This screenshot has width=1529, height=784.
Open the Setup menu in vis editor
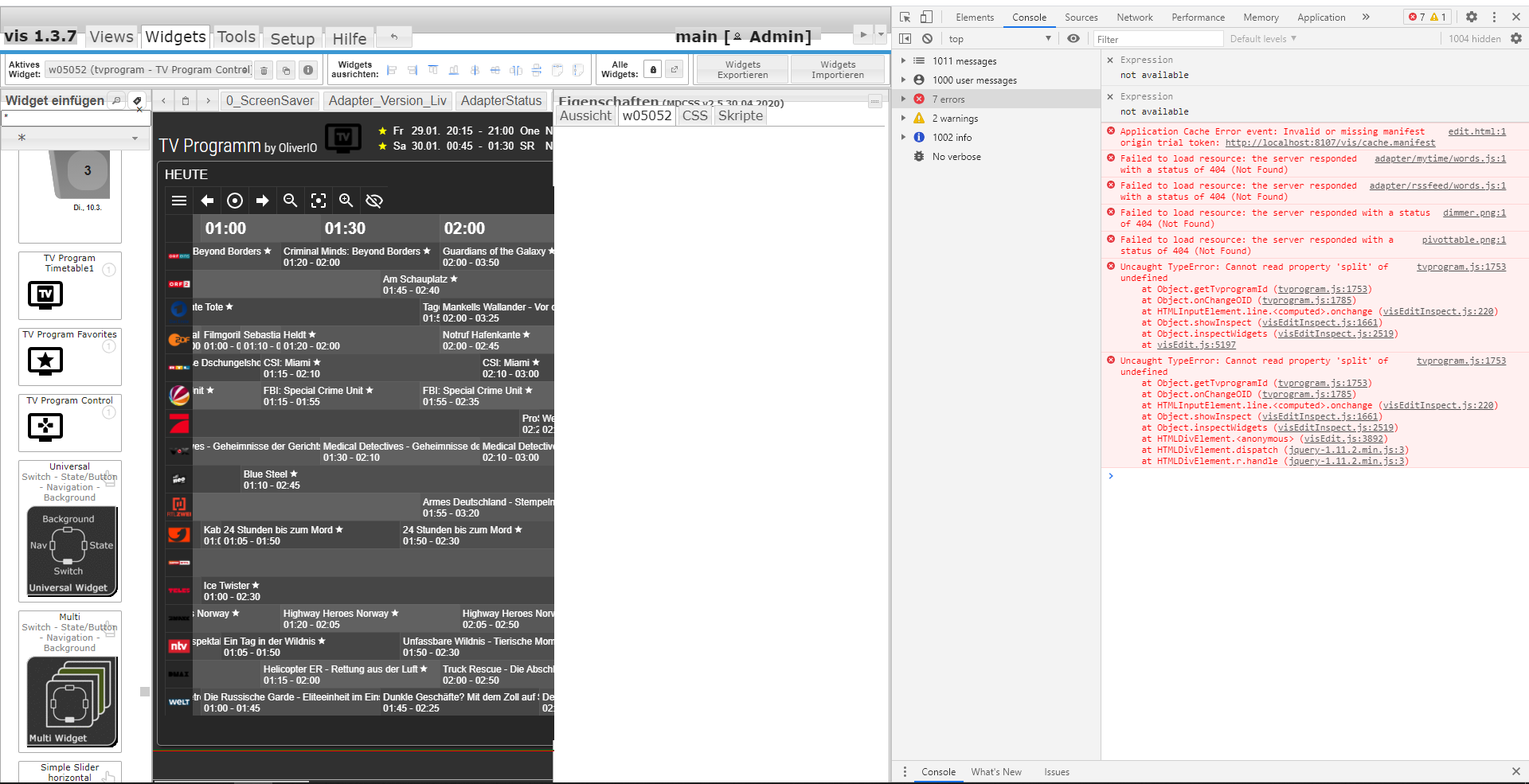click(292, 38)
